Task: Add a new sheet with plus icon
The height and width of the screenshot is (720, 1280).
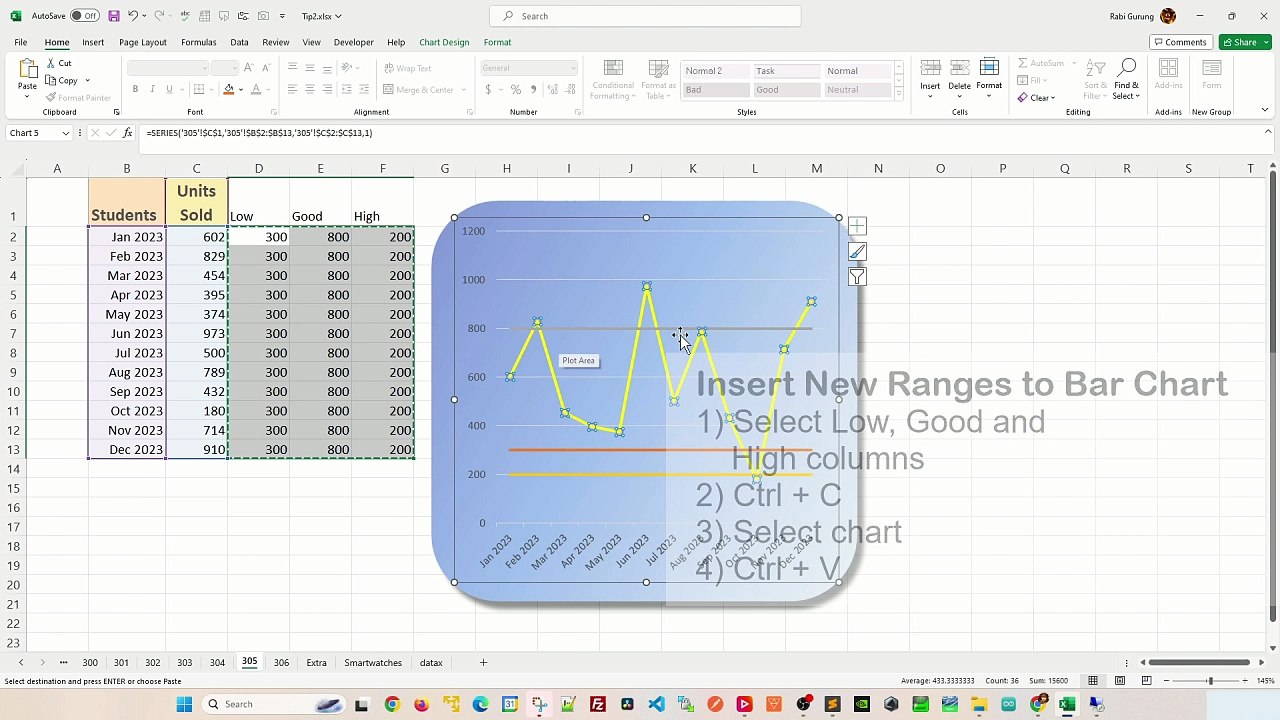Action: click(x=483, y=662)
